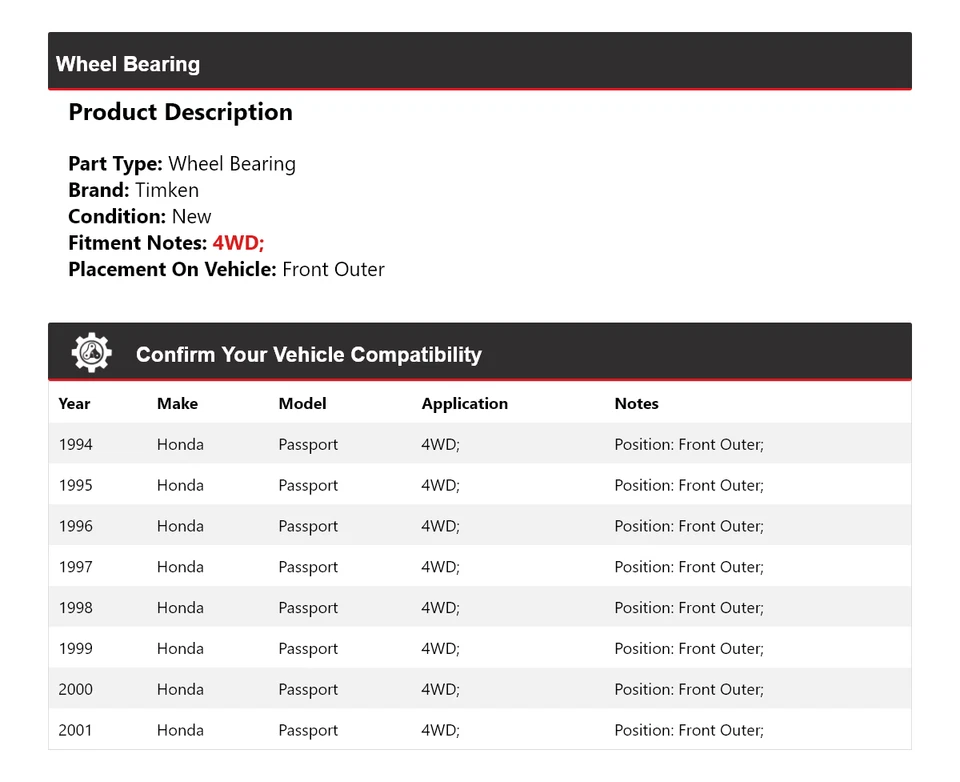Select the 1996 Honda make cell

180,527
